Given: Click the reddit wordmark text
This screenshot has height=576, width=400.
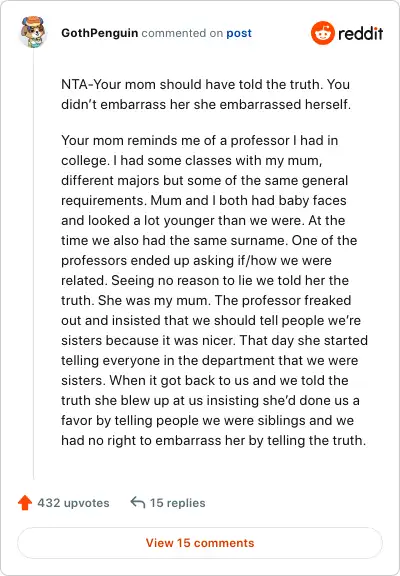Looking at the screenshot, I should pos(360,33).
